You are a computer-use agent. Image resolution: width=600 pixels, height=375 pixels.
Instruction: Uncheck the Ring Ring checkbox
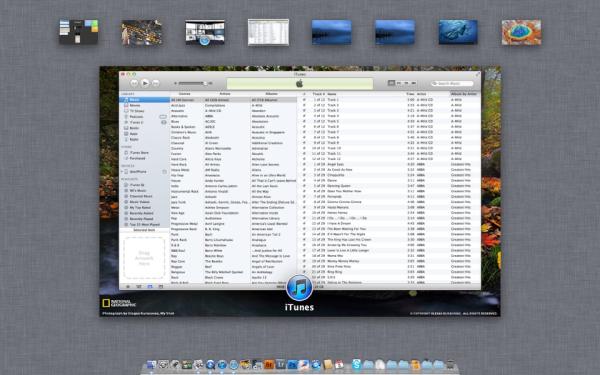[304, 272]
